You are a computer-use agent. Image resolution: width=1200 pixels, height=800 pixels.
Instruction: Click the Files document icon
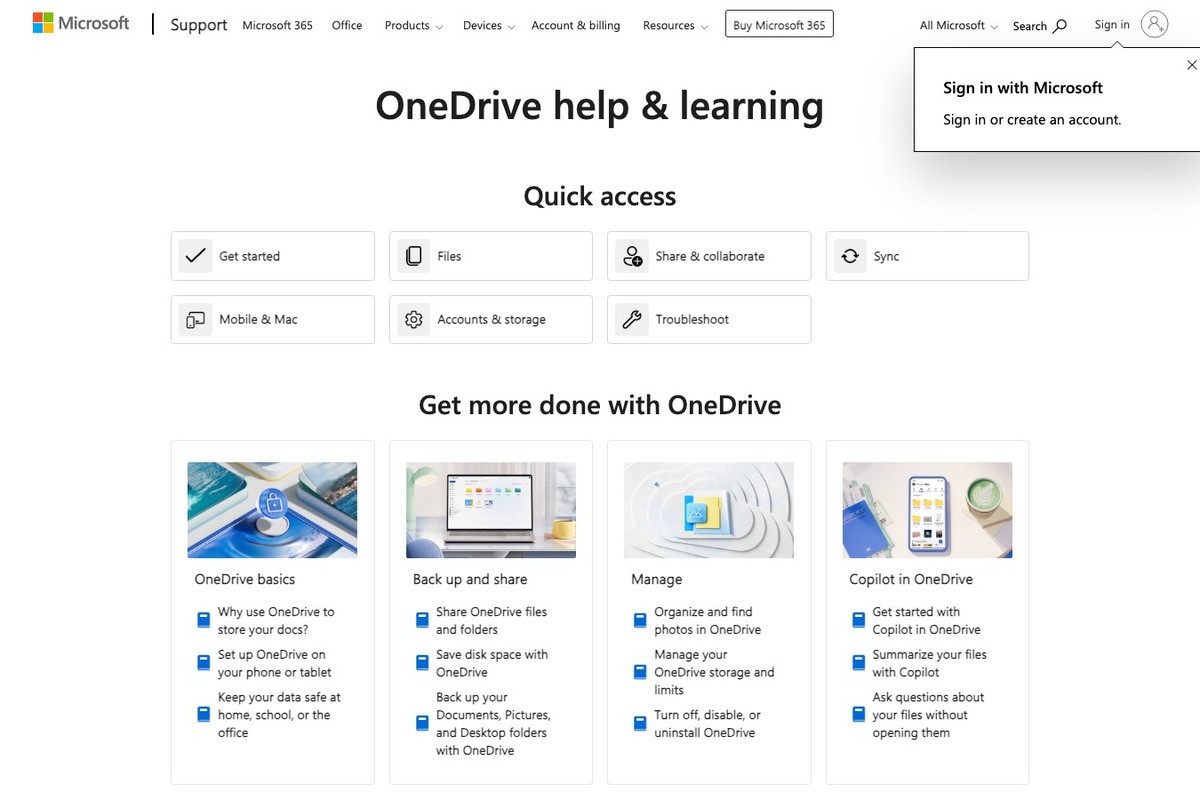(414, 256)
